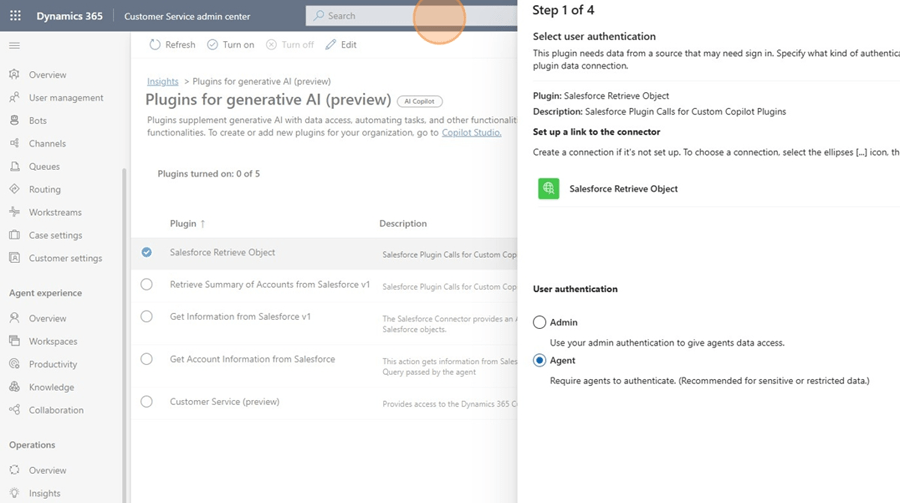
Task: Collapse the hamburger navigation menu
Action: point(14,46)
